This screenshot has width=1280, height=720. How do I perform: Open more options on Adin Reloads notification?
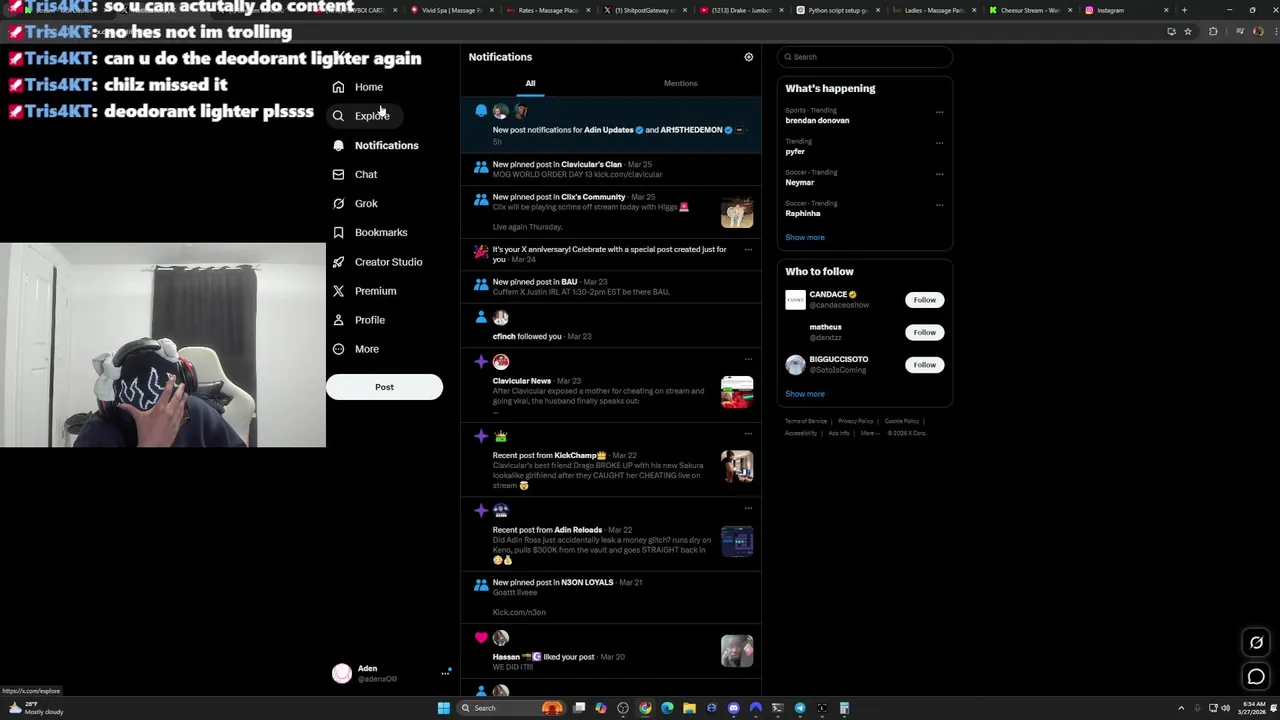[748, 508]
